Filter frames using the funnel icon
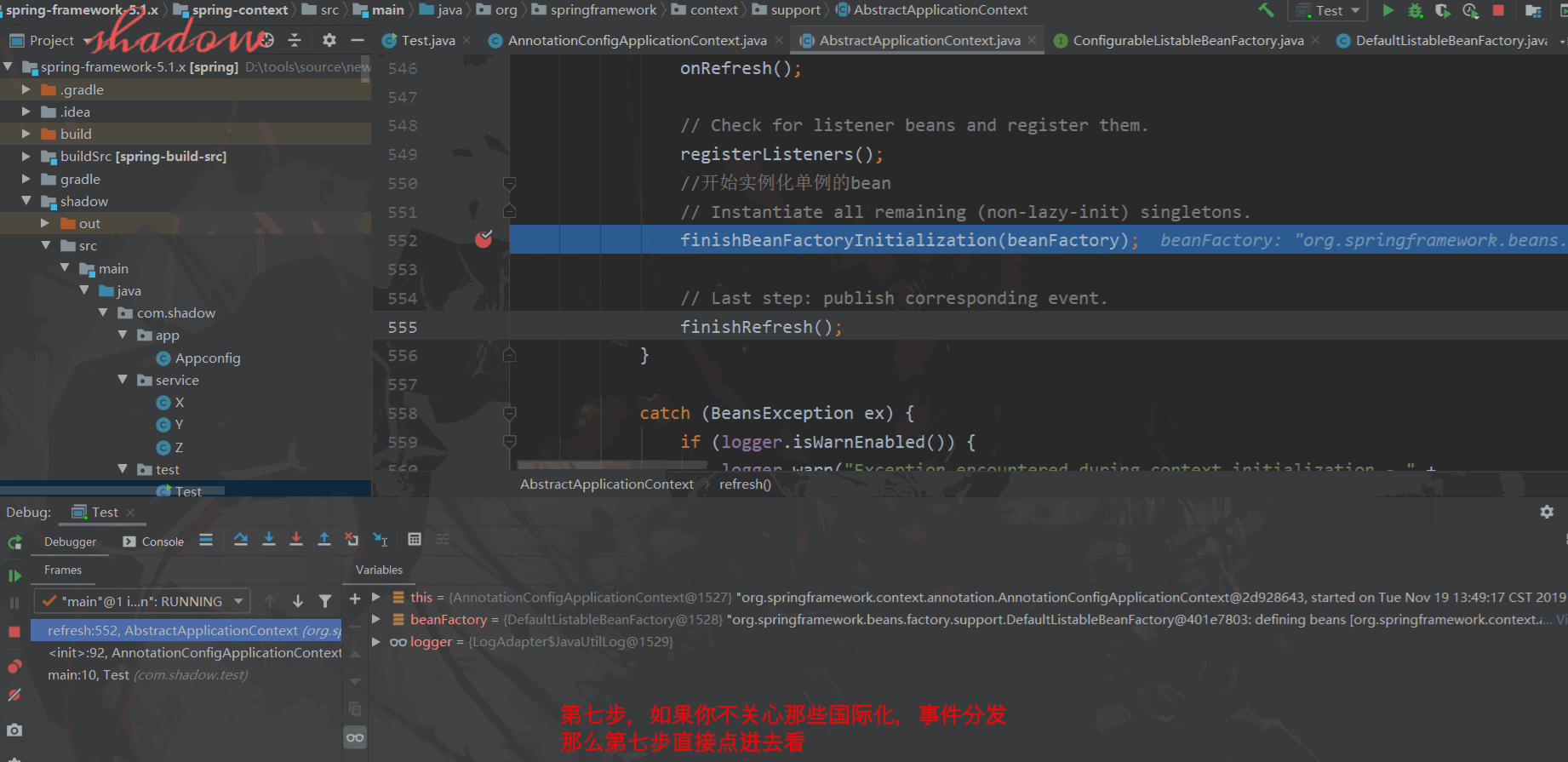 pos(325,601)
